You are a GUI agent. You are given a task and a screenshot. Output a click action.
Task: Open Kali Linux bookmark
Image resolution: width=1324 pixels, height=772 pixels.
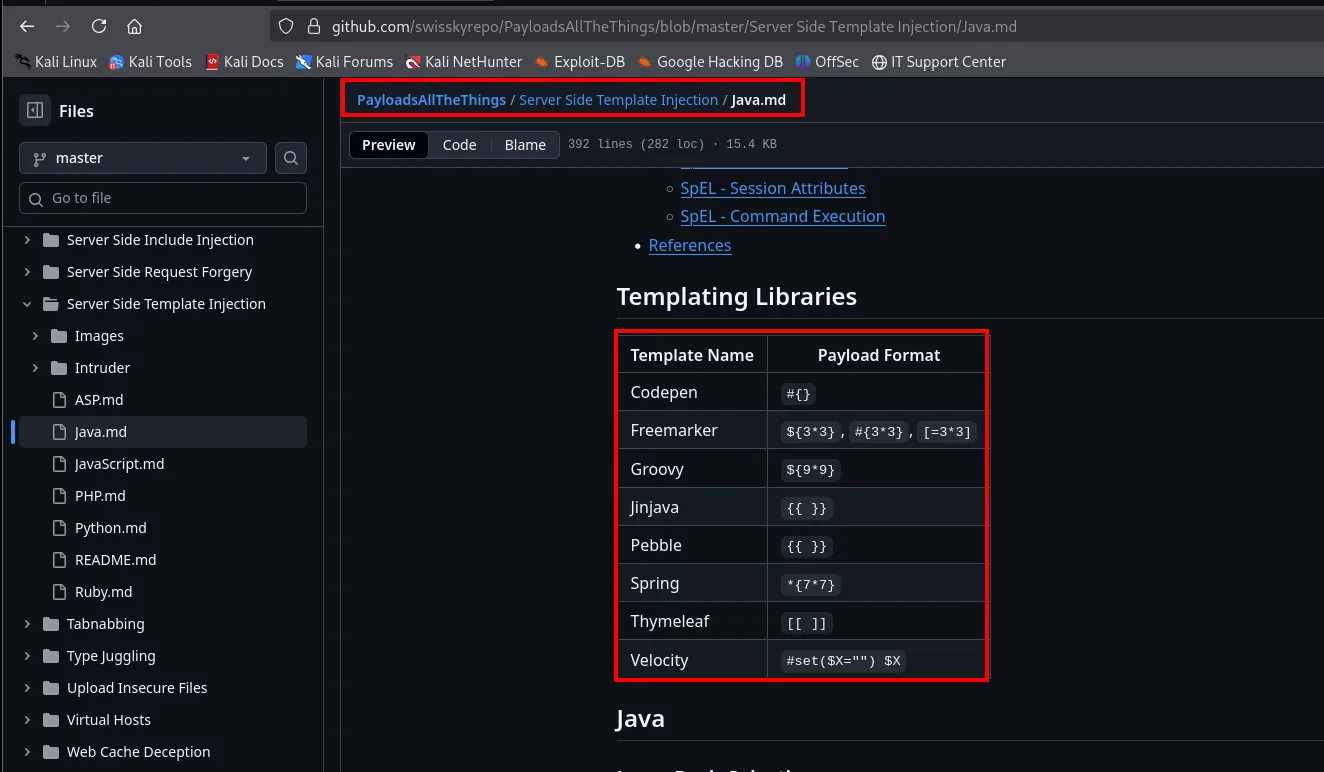[56, 62]
